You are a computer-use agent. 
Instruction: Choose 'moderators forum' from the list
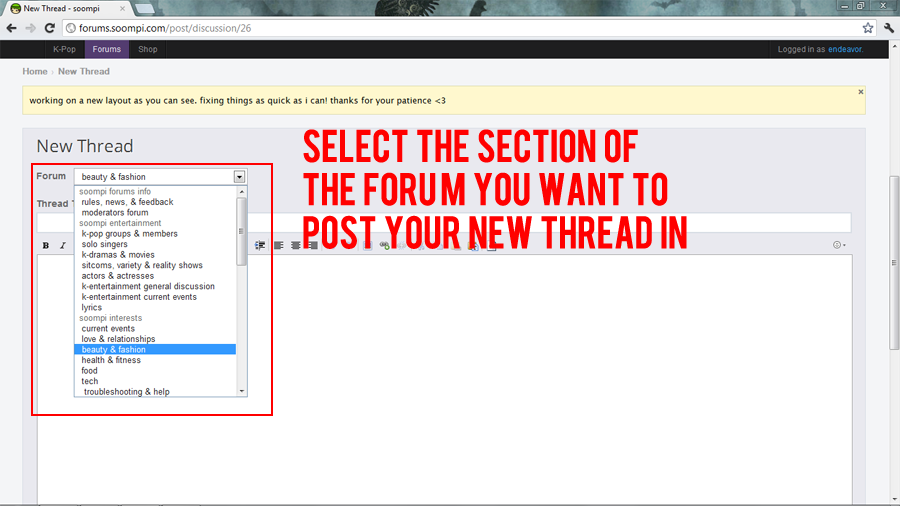click(115, 212)
